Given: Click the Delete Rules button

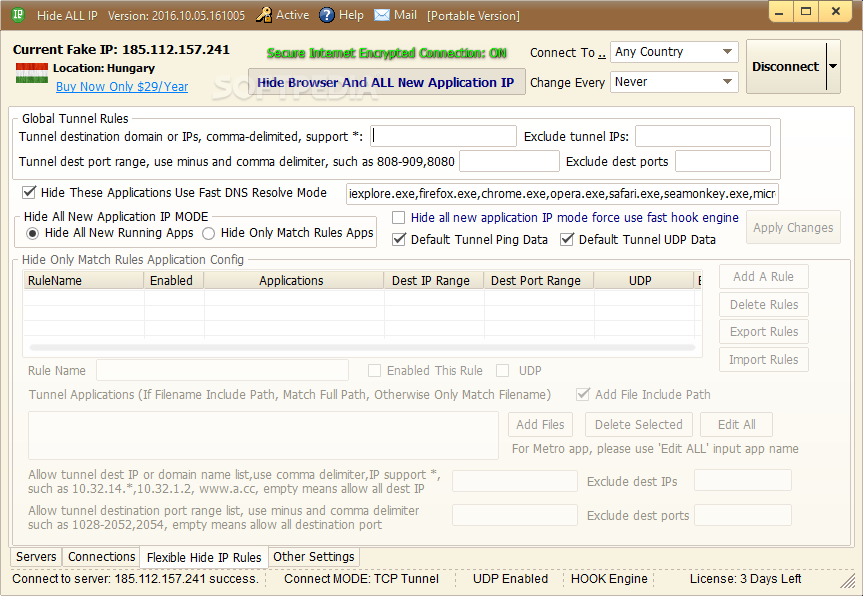Looking at the screenshot, I should pos(763,304).
